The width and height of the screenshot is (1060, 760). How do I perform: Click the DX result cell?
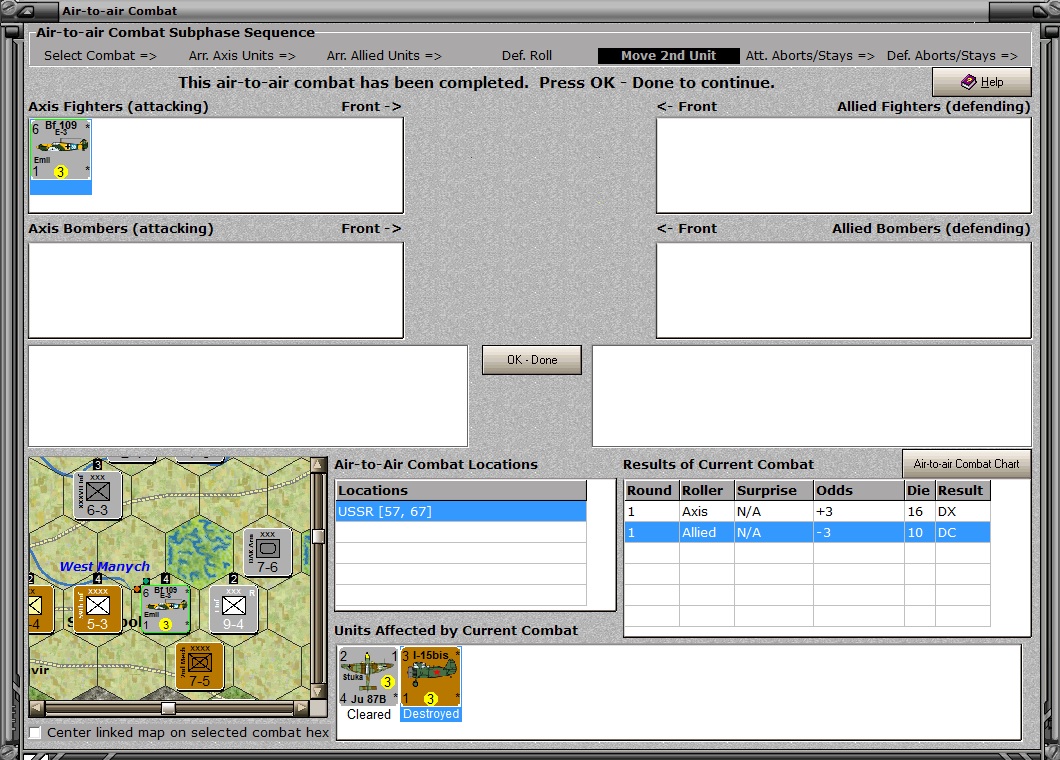click(x=963, y=512)
